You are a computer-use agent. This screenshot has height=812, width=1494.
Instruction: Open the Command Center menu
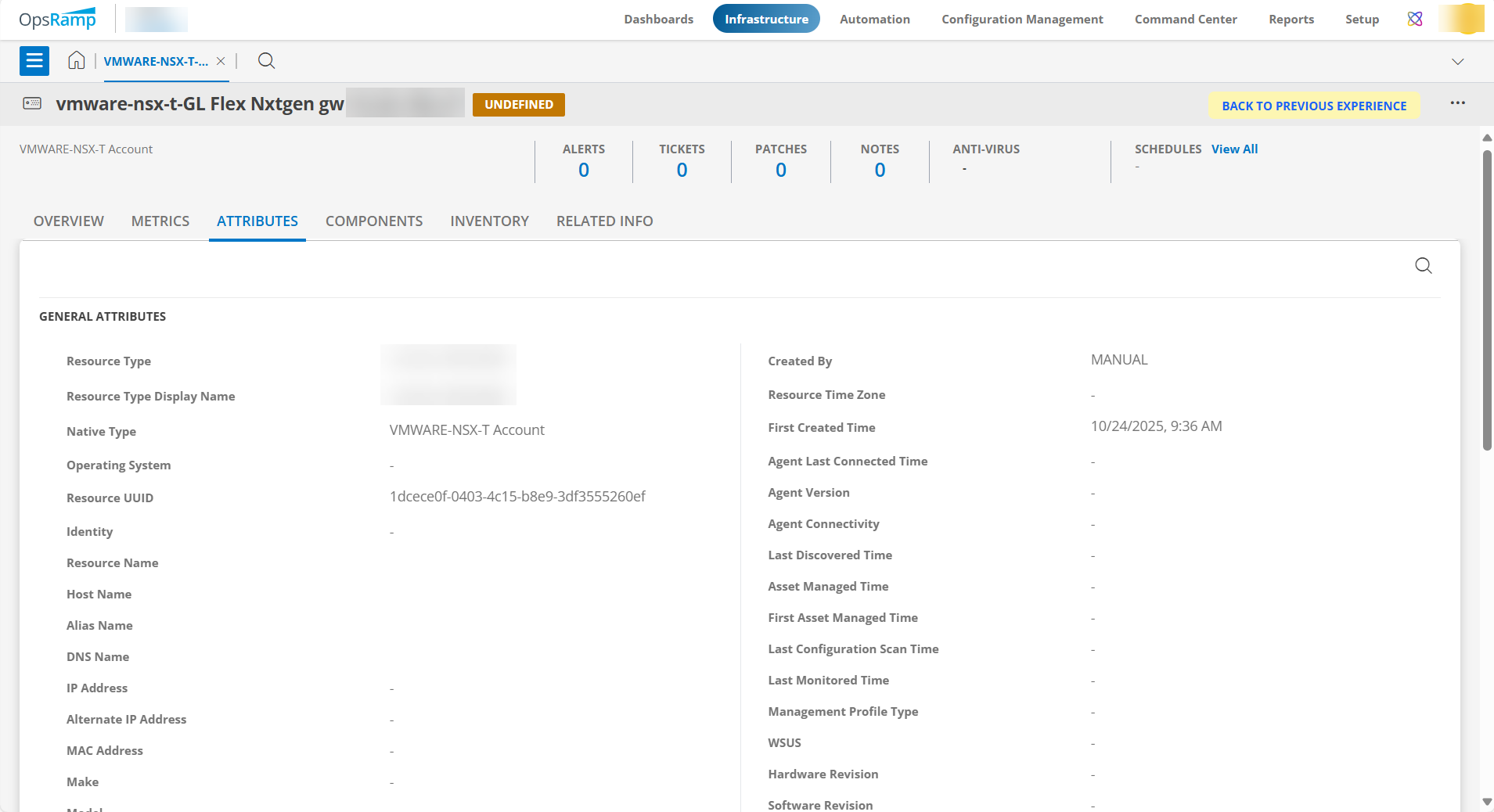click(1186, 19)
